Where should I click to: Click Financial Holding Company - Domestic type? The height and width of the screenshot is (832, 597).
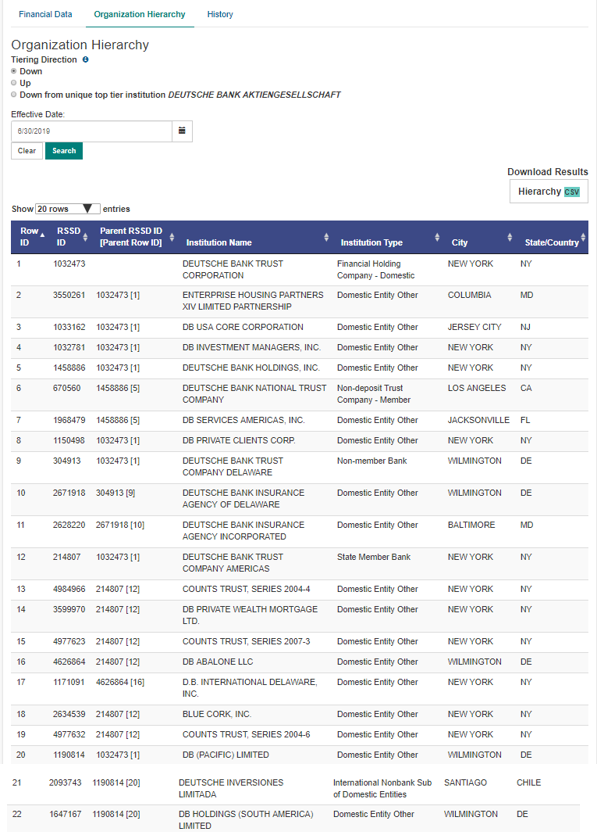376,270
